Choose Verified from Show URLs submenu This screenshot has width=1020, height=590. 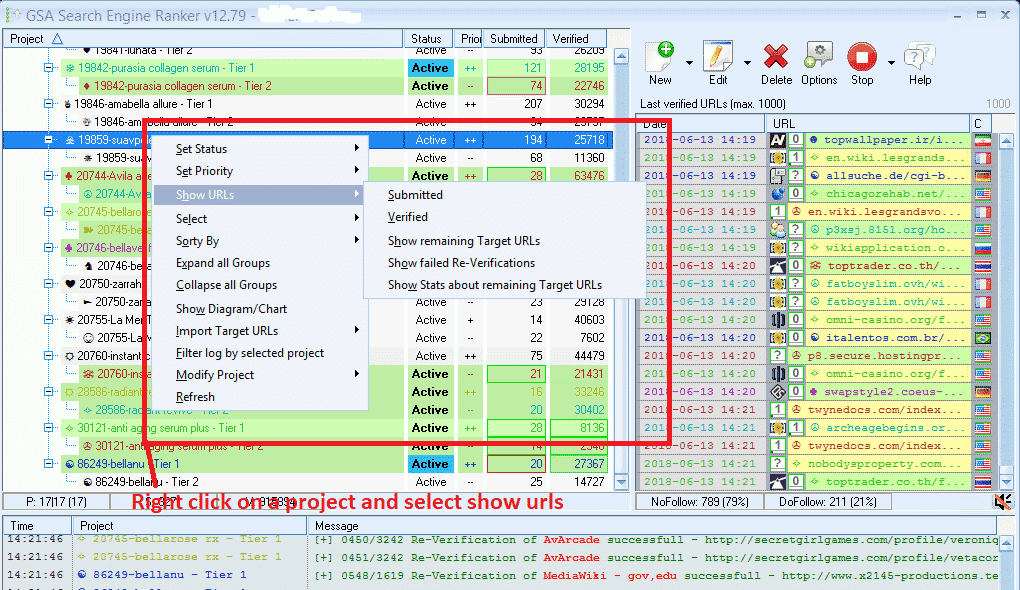[x=408, y=217]
